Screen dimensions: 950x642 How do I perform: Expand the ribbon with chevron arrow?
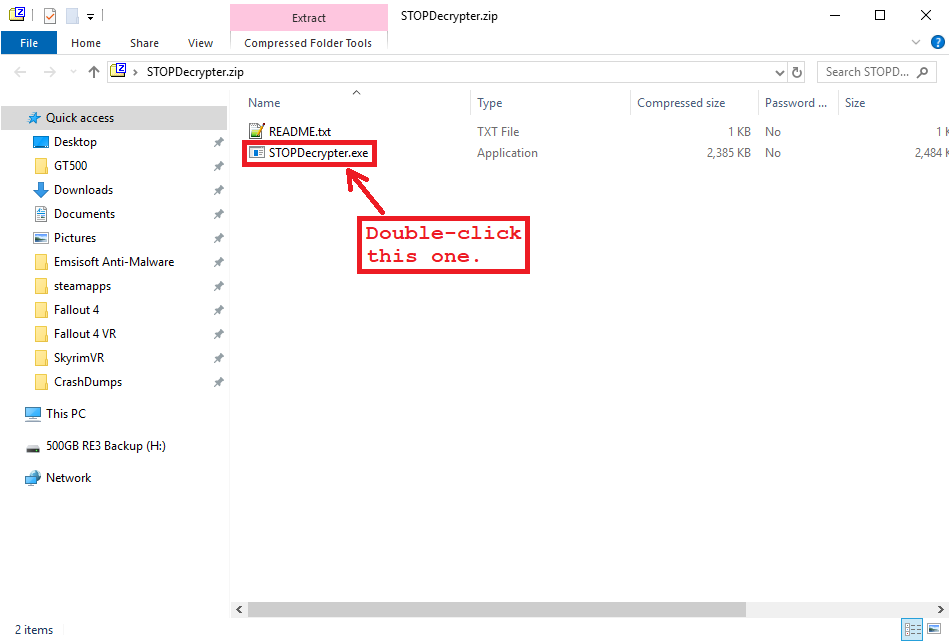coord(915,43)
